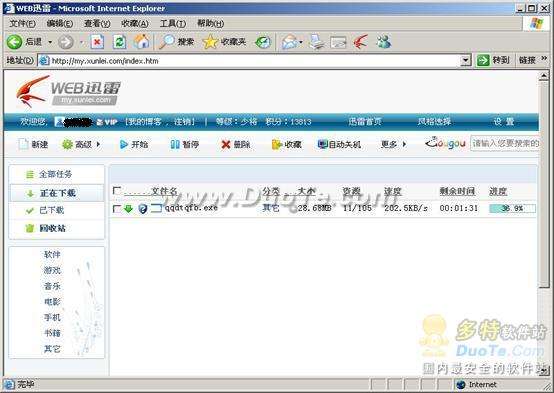Check the qqdtqfb.exe row checkbox
This screenshot has width=554, height=393.
click(116, 209)
